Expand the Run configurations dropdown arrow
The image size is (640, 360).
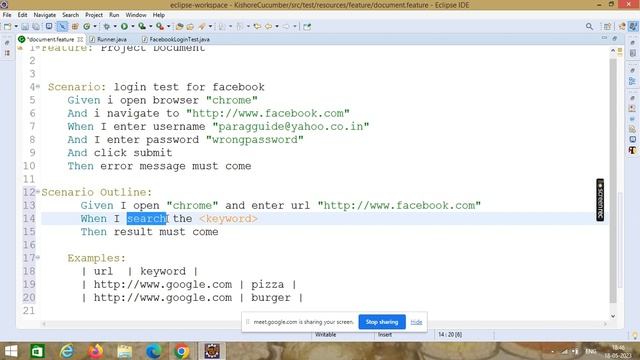tap(133, 27)
